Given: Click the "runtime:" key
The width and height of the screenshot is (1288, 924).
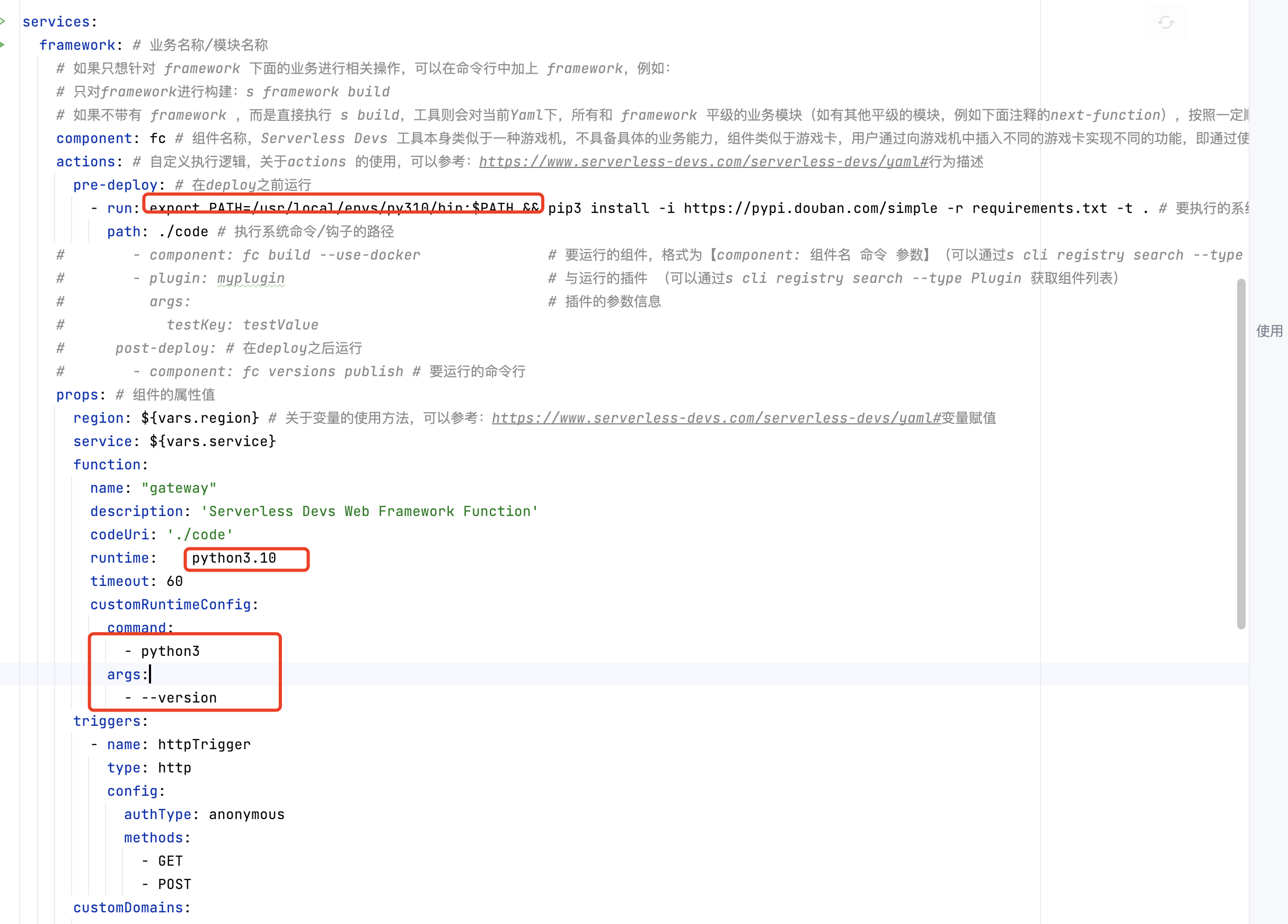Looking at the screenshot, I should 123,558.
